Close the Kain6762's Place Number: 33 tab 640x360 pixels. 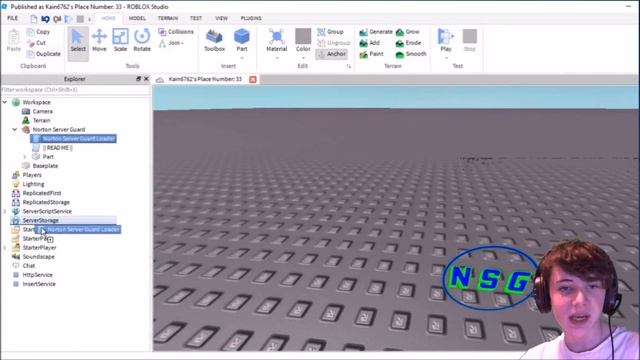pos(253,79)
